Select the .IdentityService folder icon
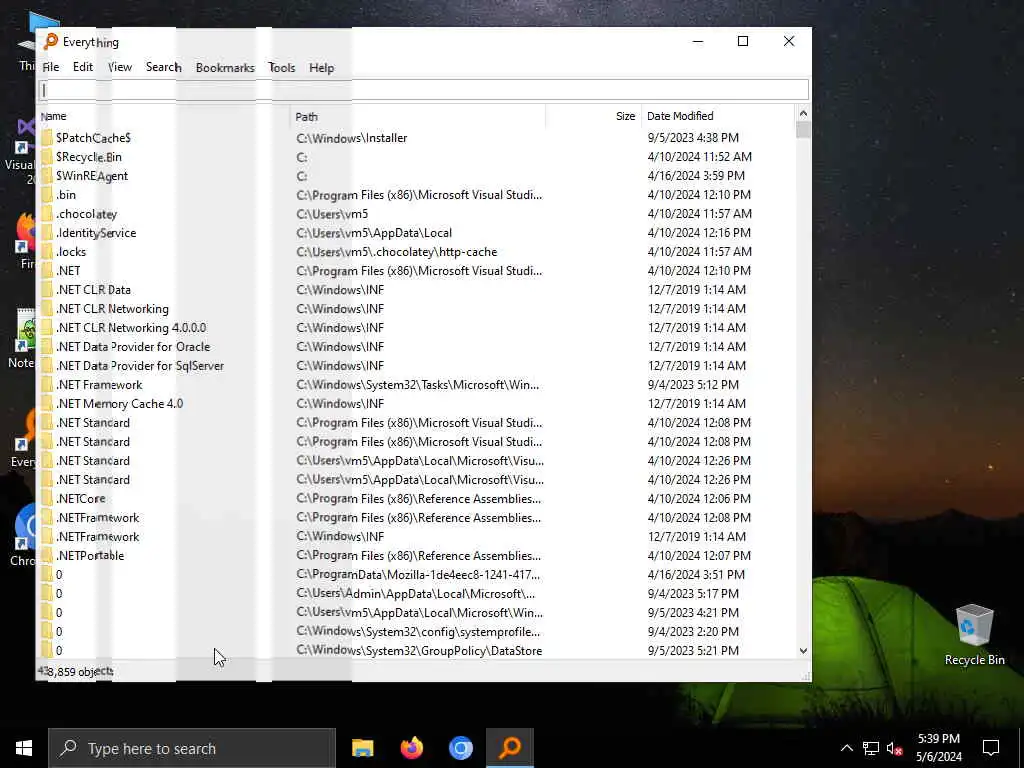The width and height of the screenshot is (1024, 768). (46, 232)
